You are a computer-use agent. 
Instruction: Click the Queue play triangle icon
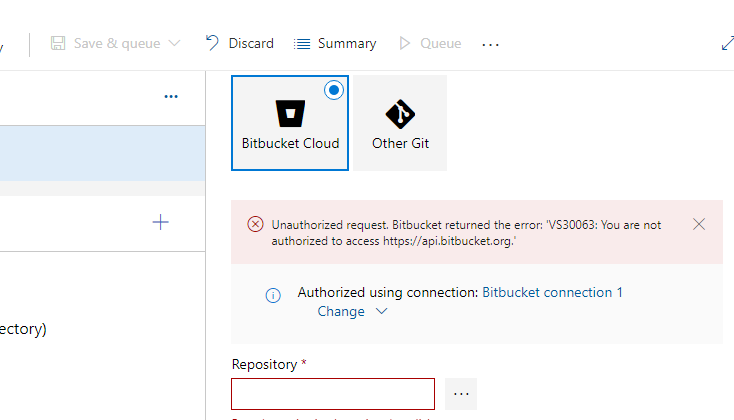[x=404, y=44]
